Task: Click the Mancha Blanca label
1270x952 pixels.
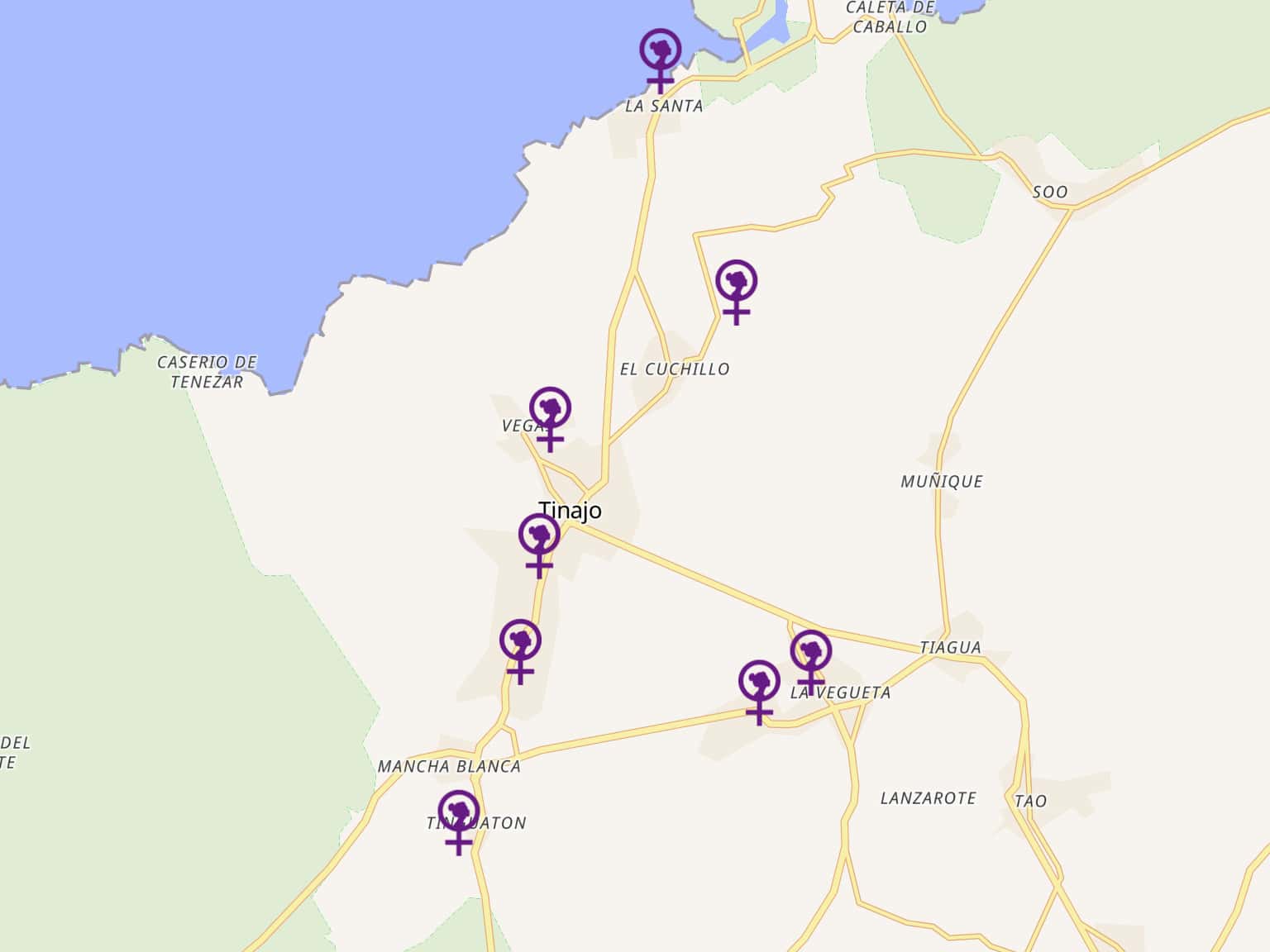Action: click(449, 767)
